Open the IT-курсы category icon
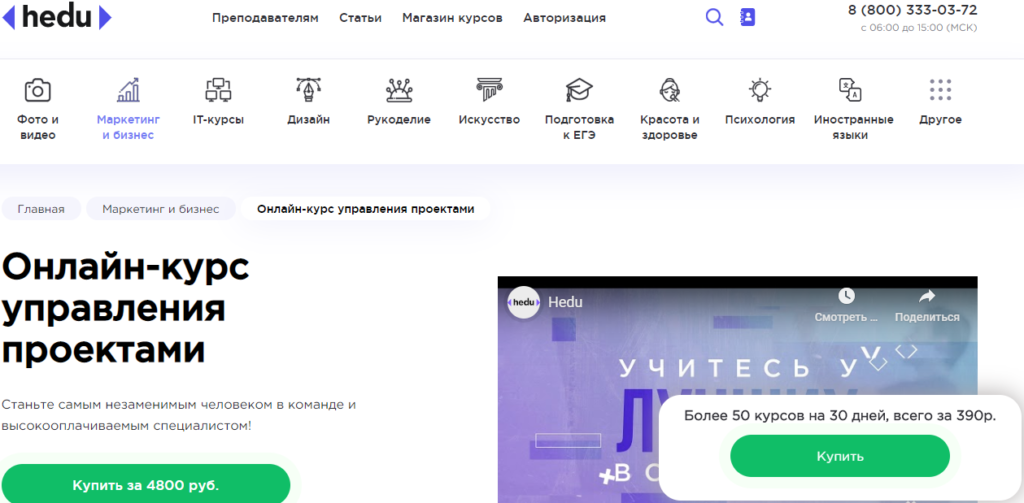 [218, 91]
